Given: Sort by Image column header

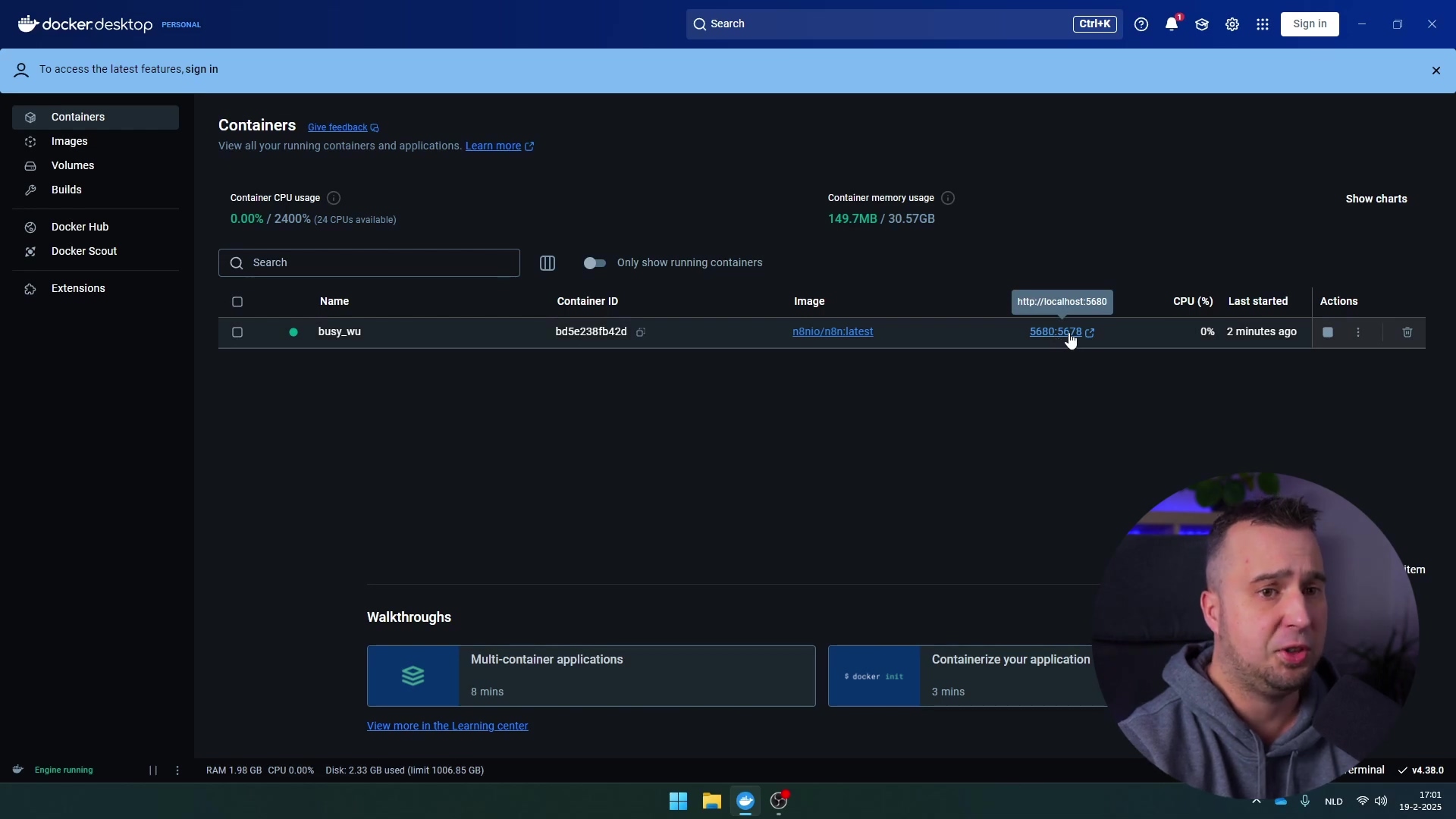Looking at the screenshot, I should click(x=809, y=302).
